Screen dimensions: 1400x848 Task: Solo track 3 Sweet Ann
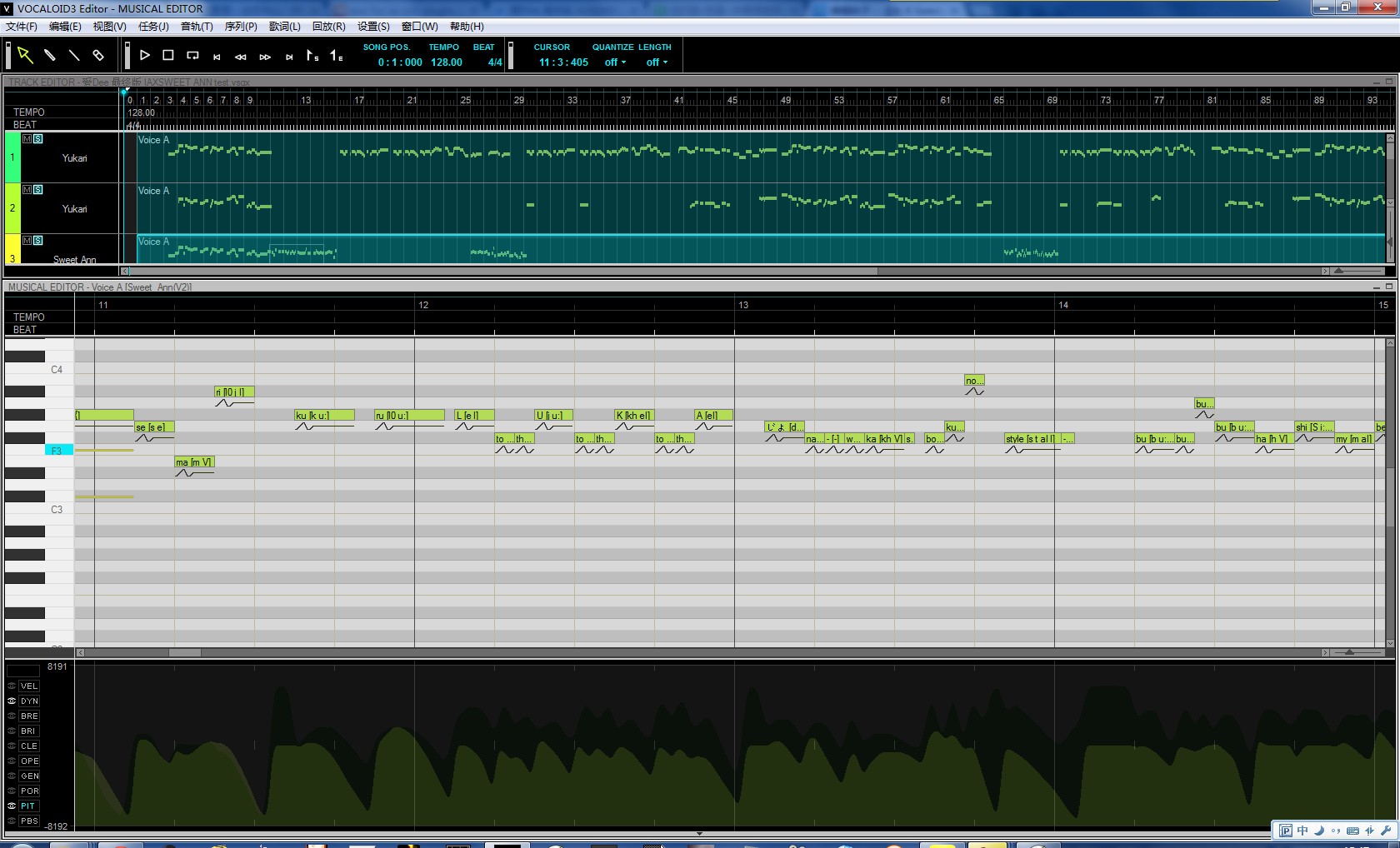point(37,241)
